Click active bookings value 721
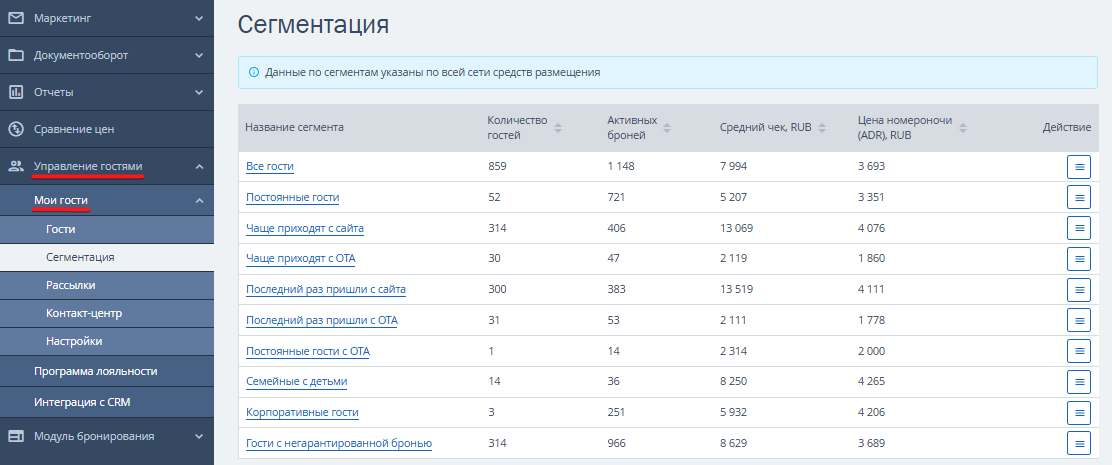The image size is (1112, 465). tap(616, 197)
